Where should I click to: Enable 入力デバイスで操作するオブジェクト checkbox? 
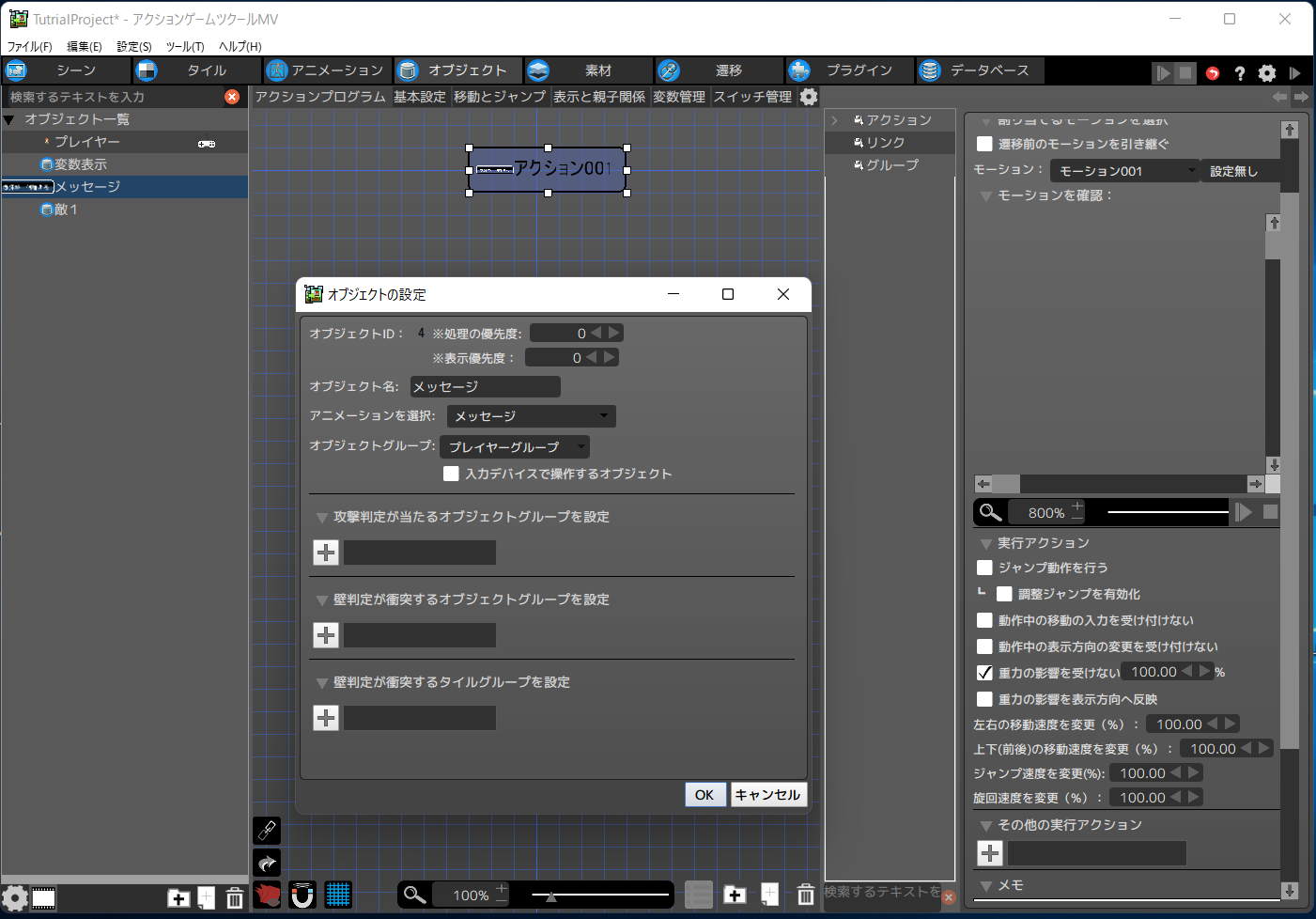point(451,474)
